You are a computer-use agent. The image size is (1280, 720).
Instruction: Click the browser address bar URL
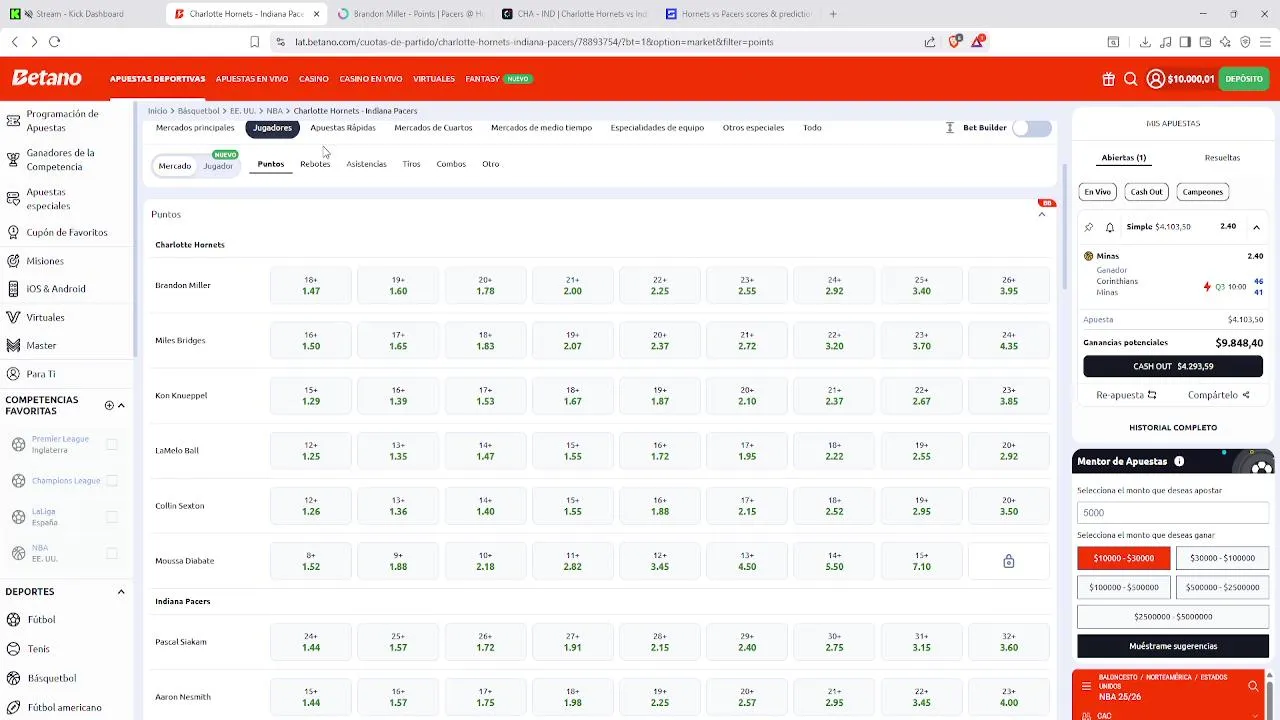pyautogui.click(x=534, y=42)
